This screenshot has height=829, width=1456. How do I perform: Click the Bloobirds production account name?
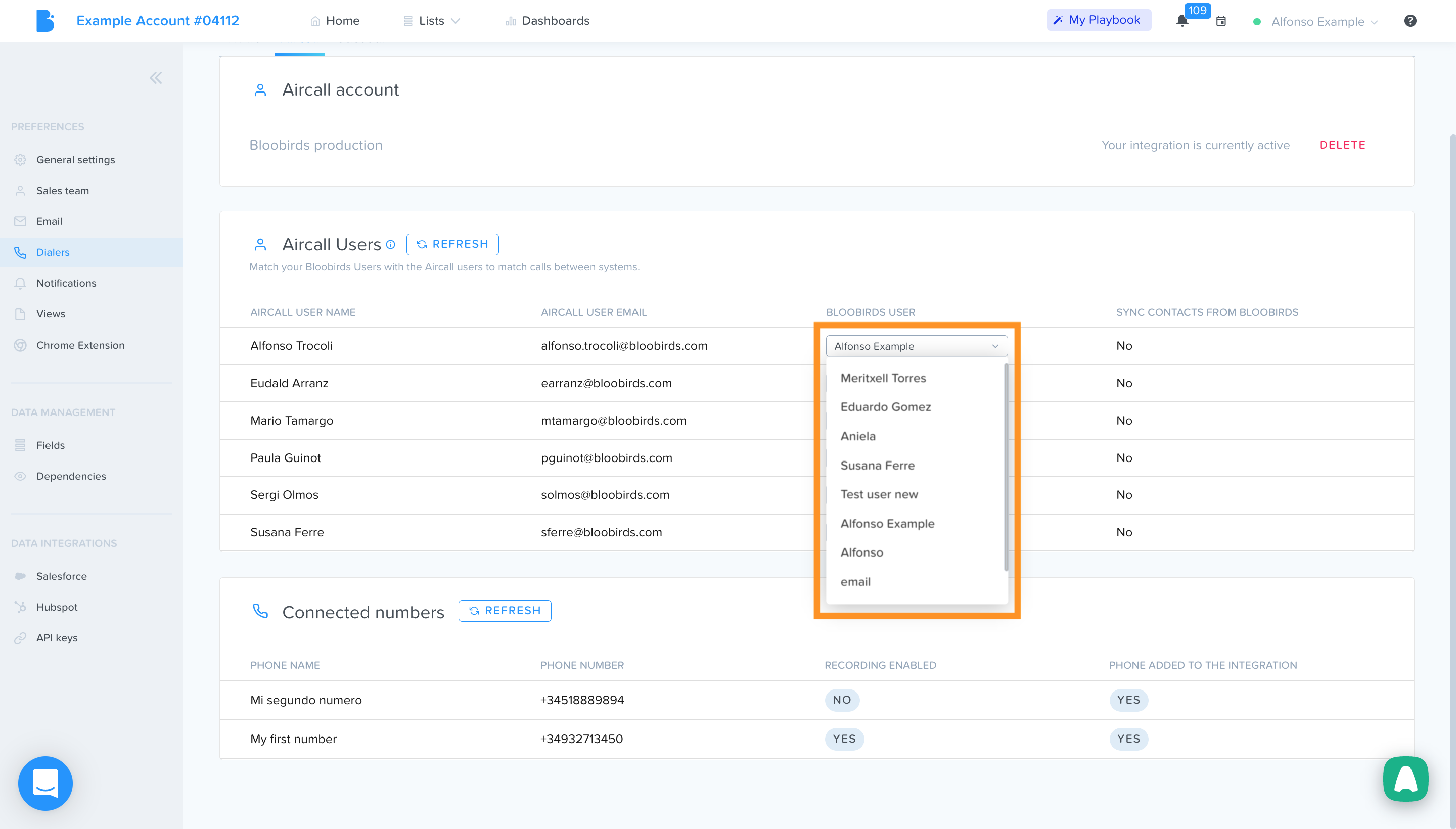coord(315,145)
